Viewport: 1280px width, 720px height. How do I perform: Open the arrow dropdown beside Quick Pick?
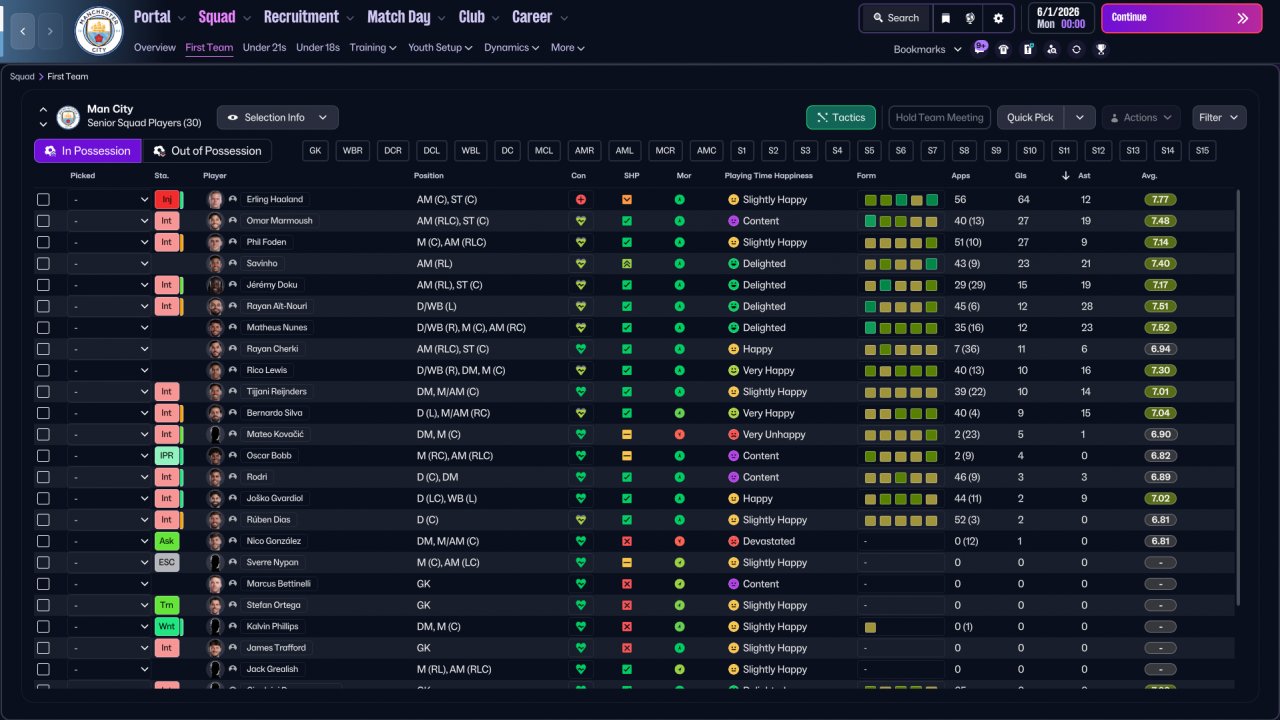tap(1080, 117)
